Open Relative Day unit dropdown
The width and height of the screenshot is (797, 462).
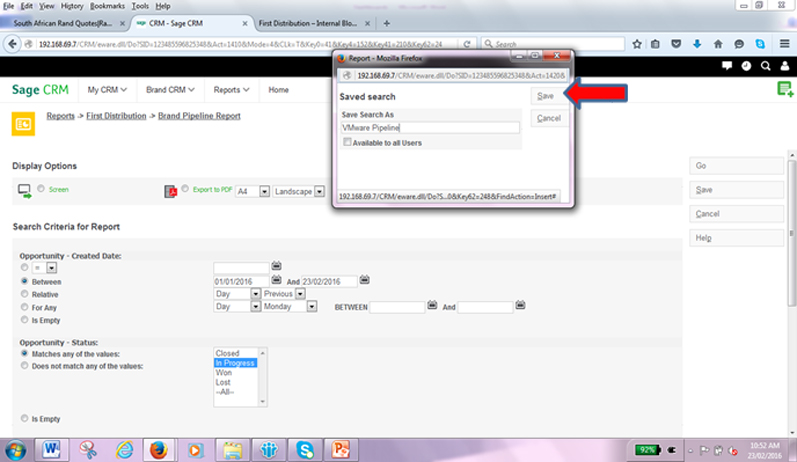point(237,294)
